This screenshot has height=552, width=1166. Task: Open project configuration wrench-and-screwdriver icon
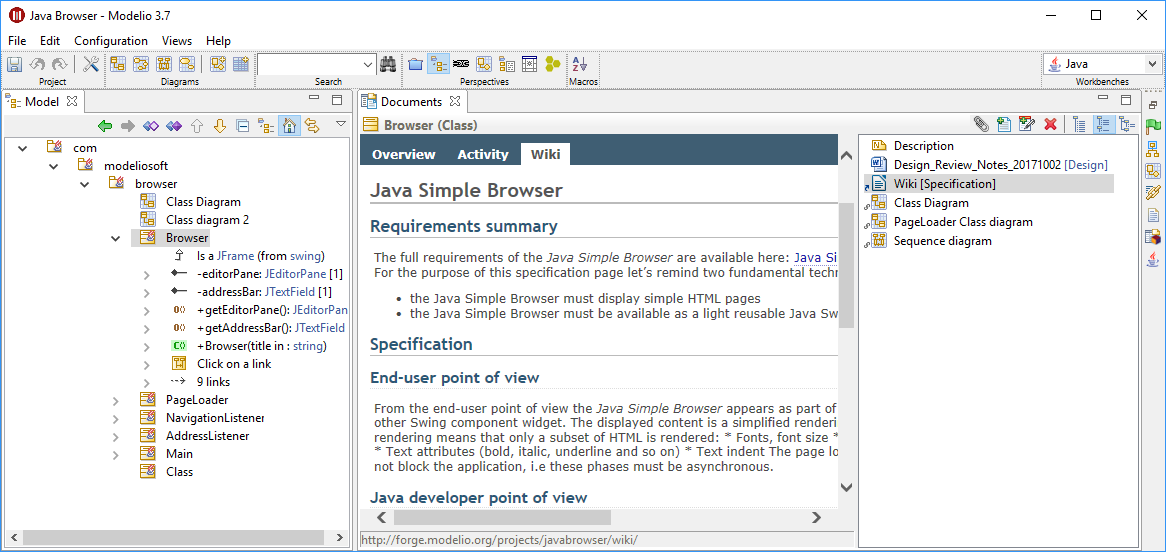tap(91, 65)
